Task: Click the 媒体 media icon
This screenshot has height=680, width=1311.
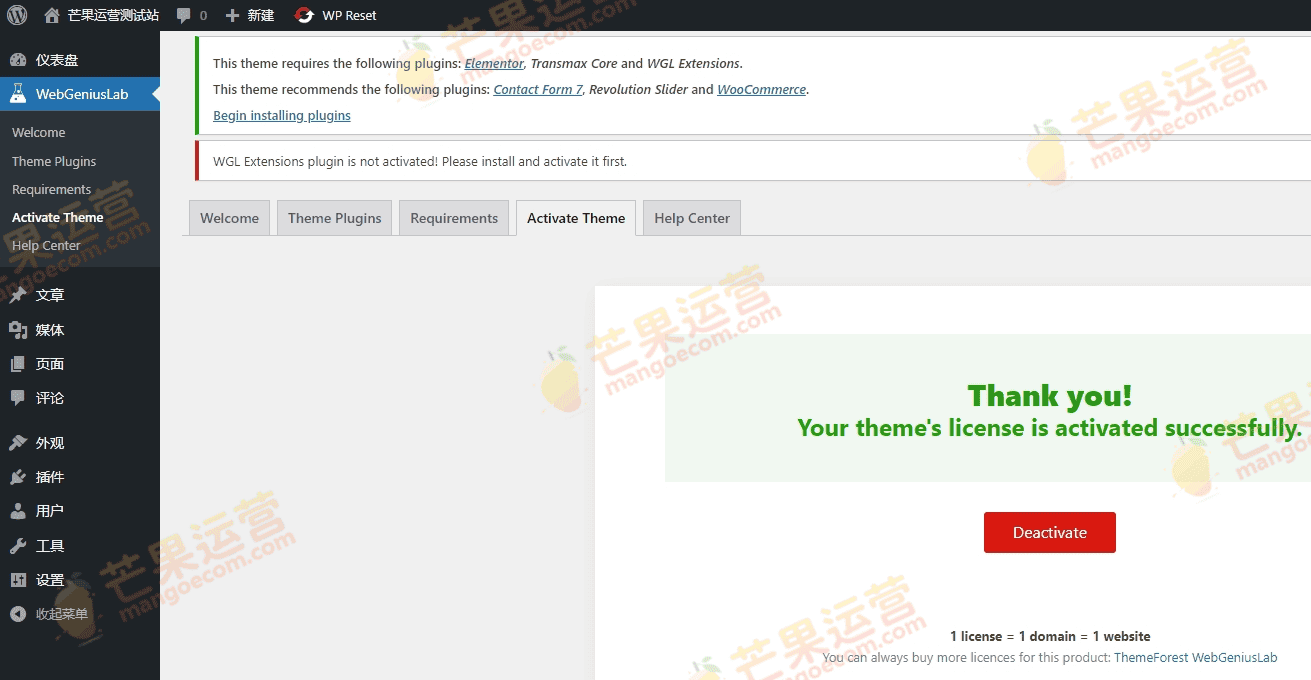Action: (18, 330)
